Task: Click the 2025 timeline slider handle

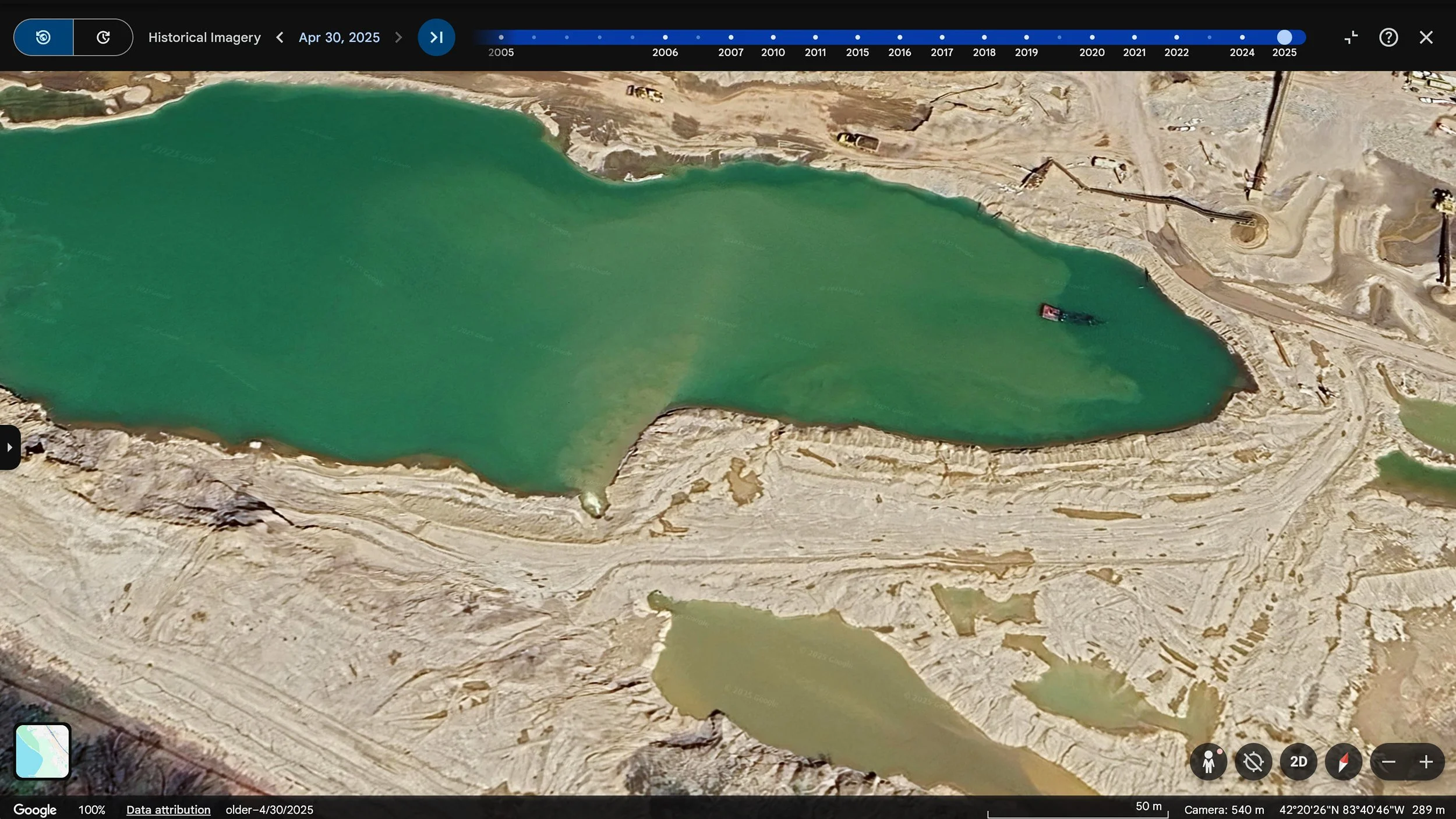Action: pyautogui.click(x=1284, y=37)
